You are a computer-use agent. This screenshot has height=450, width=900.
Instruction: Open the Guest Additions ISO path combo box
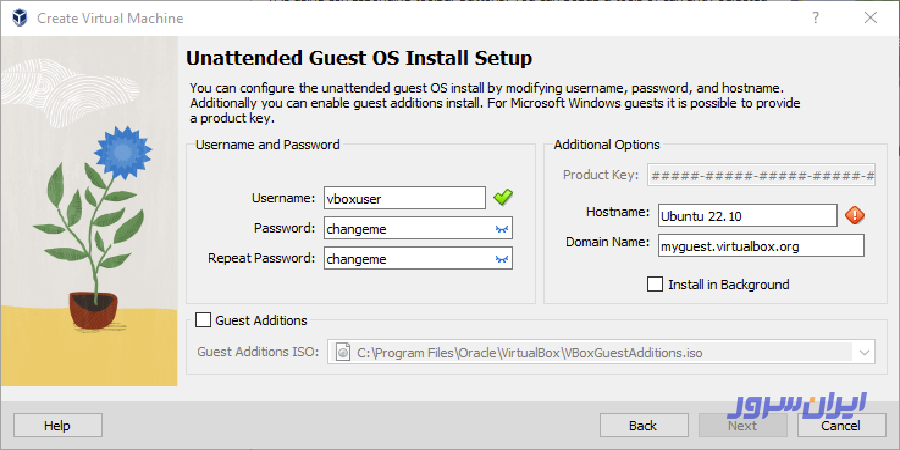pyautogui.click(x=601, y=352)
